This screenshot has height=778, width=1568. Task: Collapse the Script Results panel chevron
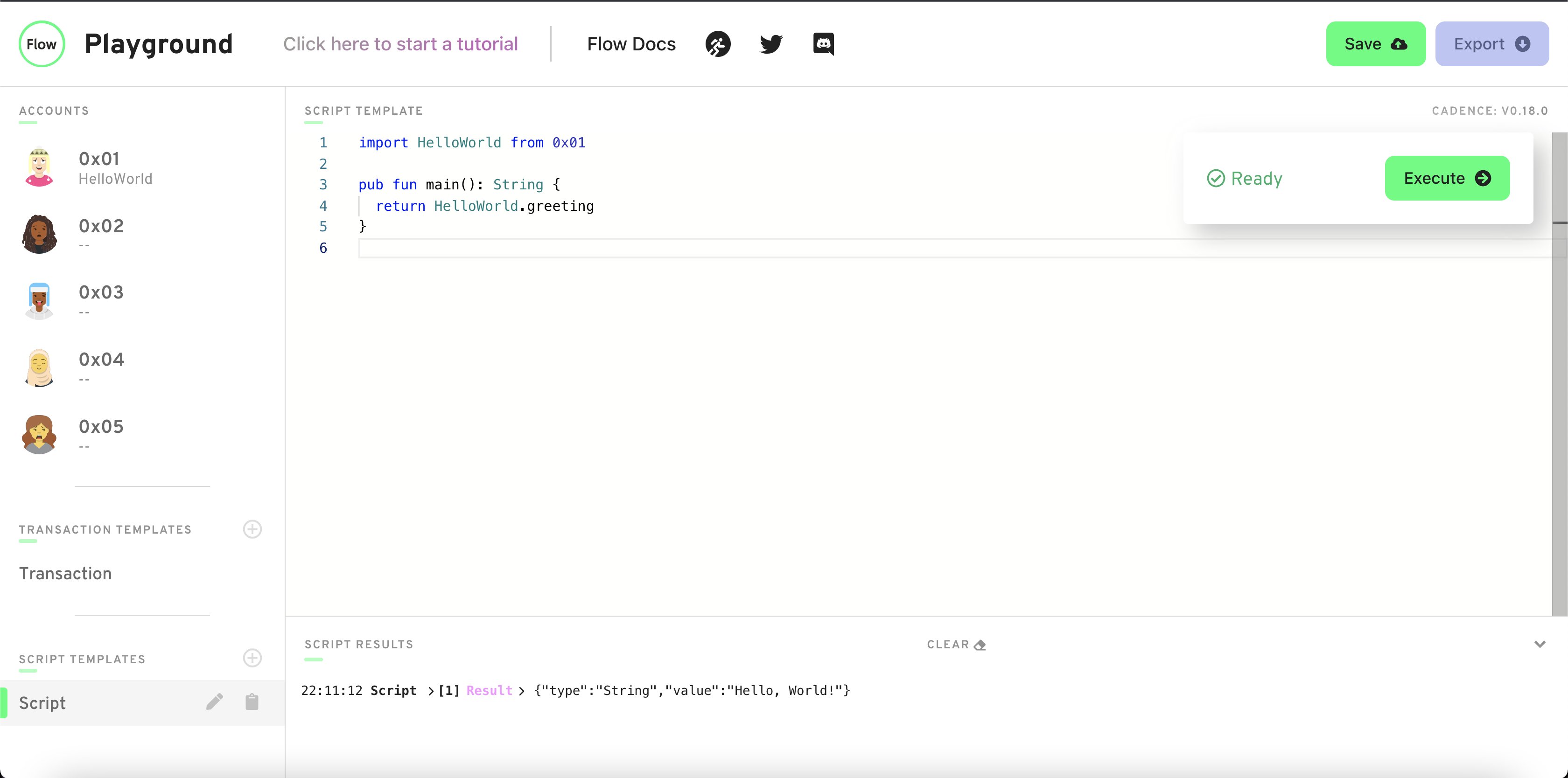click(x=1540, y=644)
